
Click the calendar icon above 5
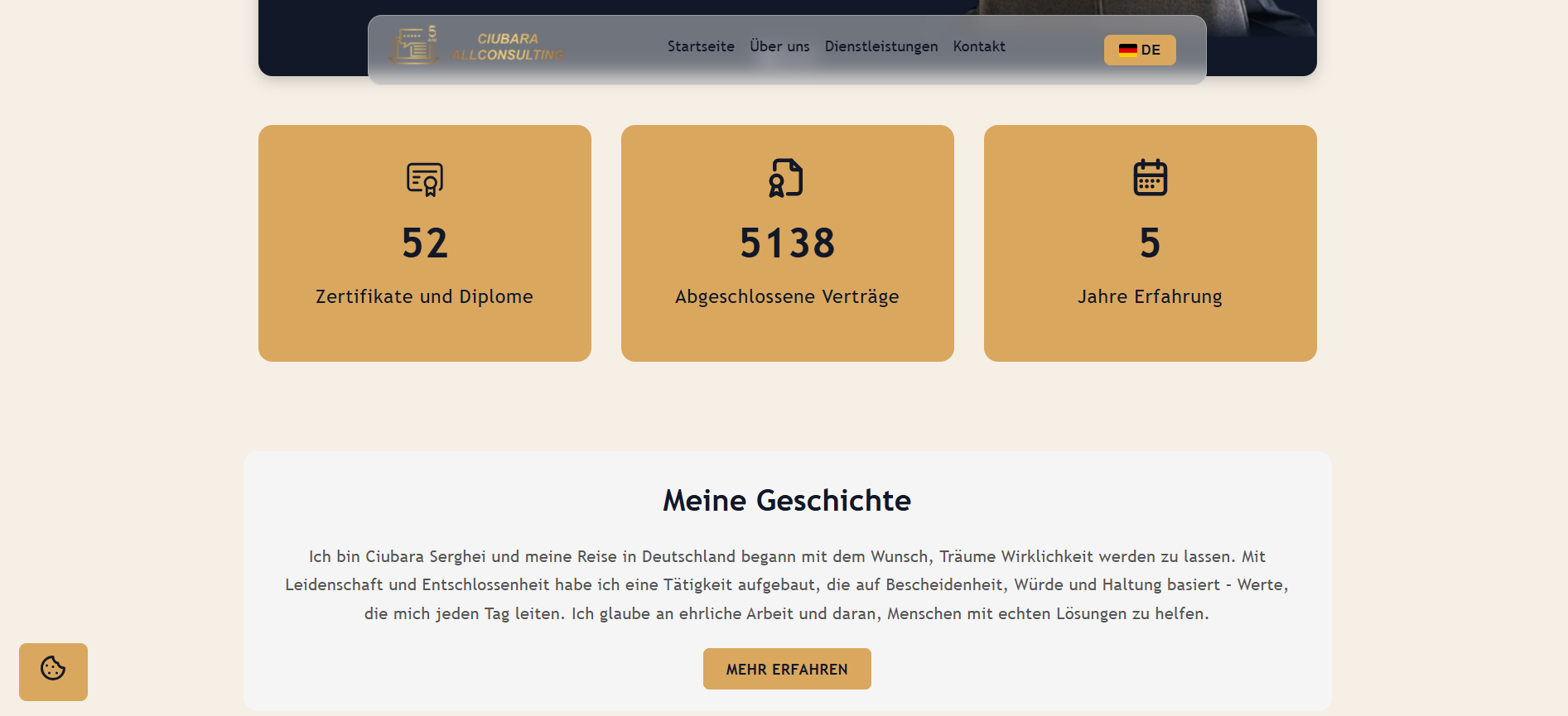point(1150,178)
